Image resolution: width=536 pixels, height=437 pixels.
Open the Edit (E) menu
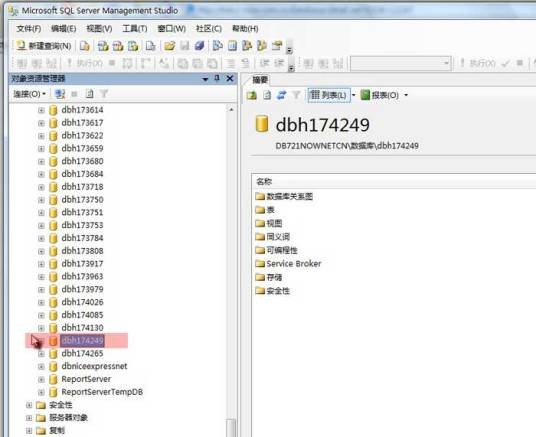(64, 29)
